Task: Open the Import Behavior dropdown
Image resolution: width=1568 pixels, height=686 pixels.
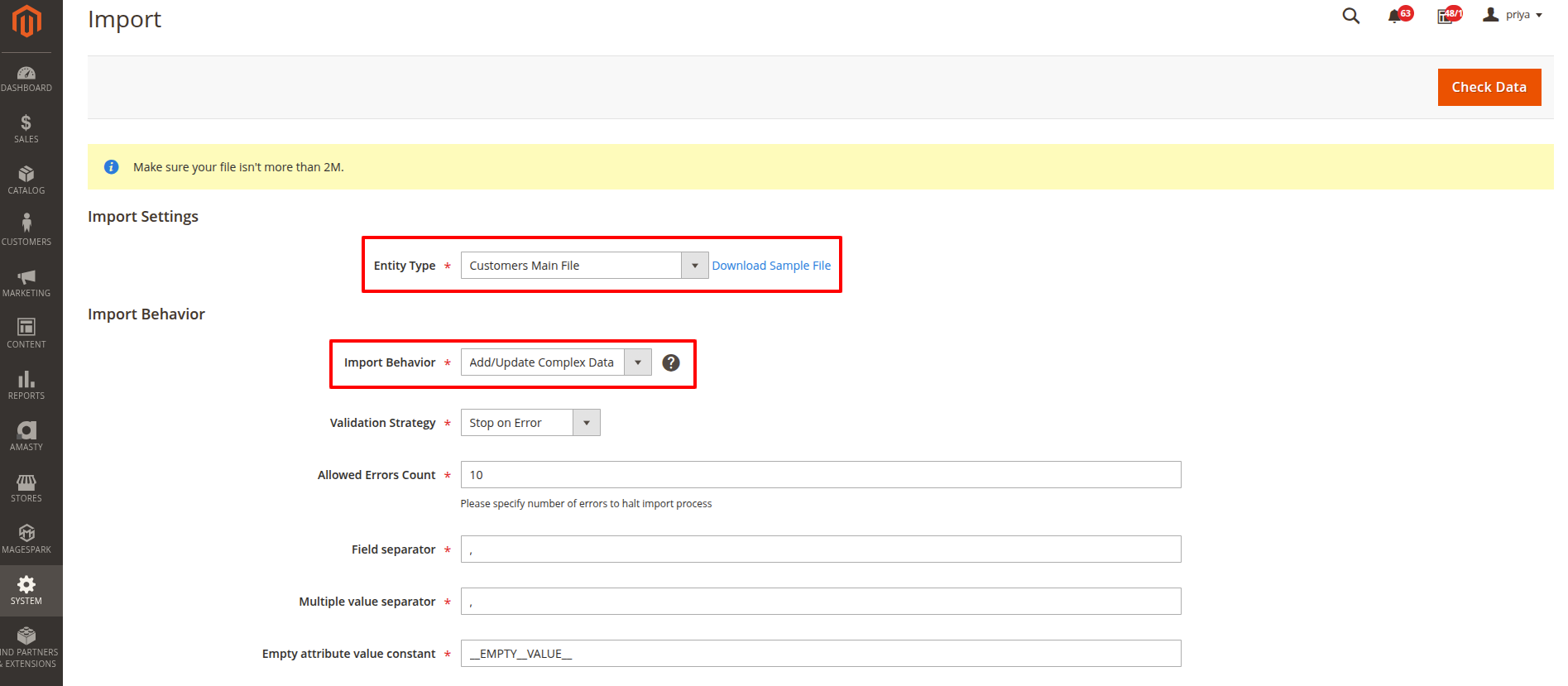Action: click(x=556, y=362)
